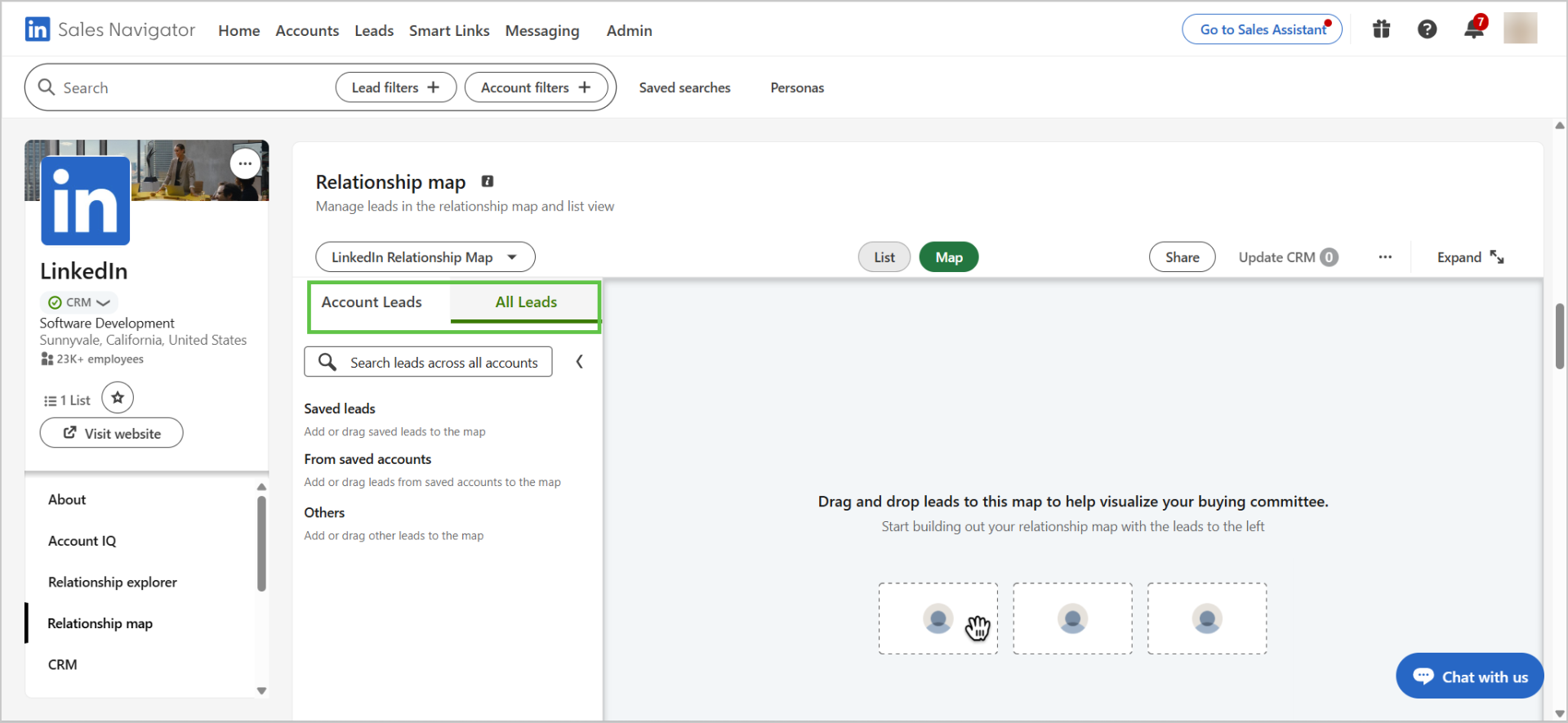The height and width of the screenshot is (723, 1568).
Task: Click the Relationship map info icon
Action: pos(488,181)
